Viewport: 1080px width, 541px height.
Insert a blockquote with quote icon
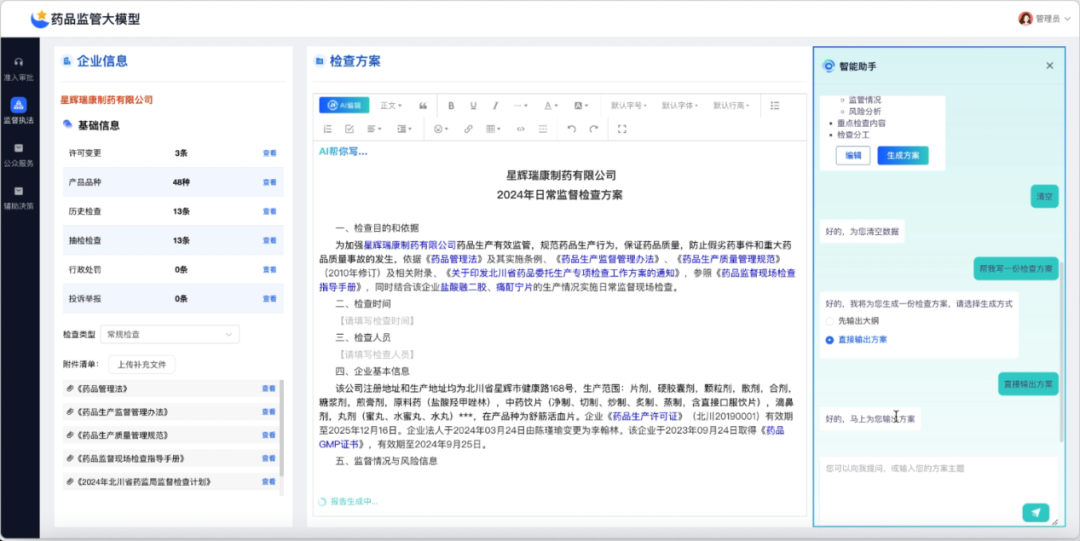(x=423, y=105)
